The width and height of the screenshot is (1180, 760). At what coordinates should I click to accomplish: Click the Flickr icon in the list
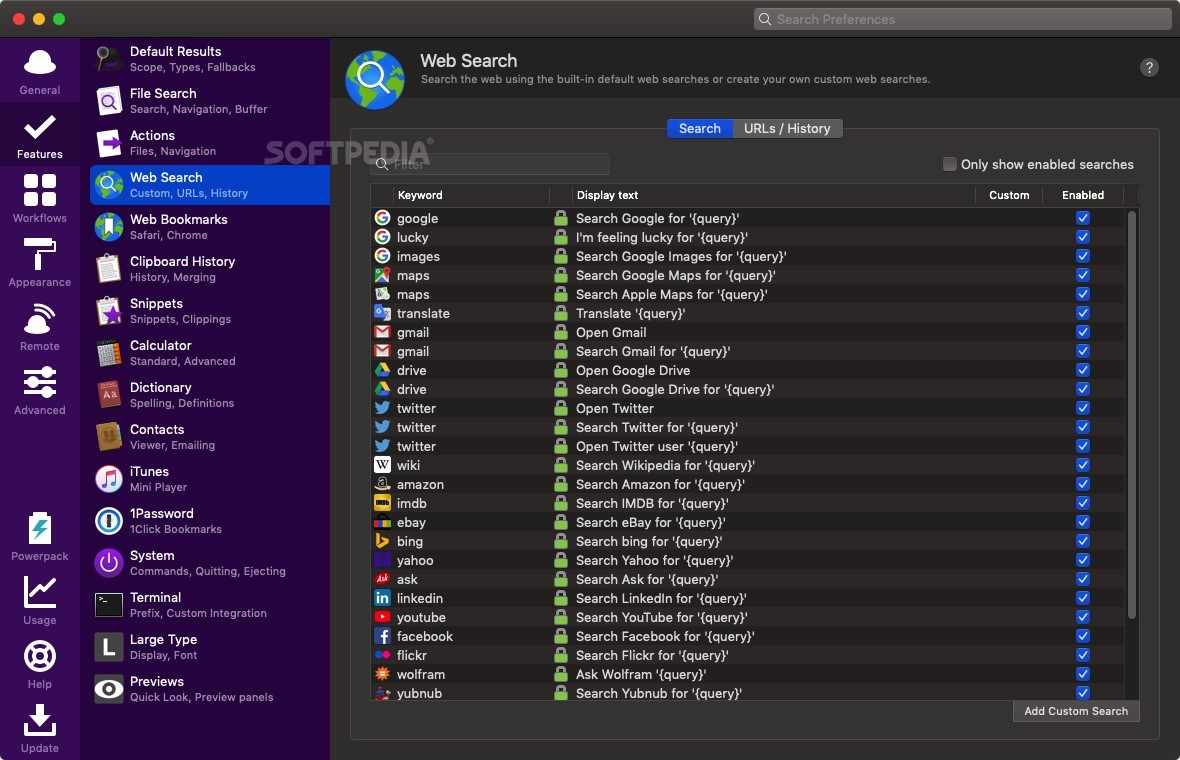[x=382, y=655]
